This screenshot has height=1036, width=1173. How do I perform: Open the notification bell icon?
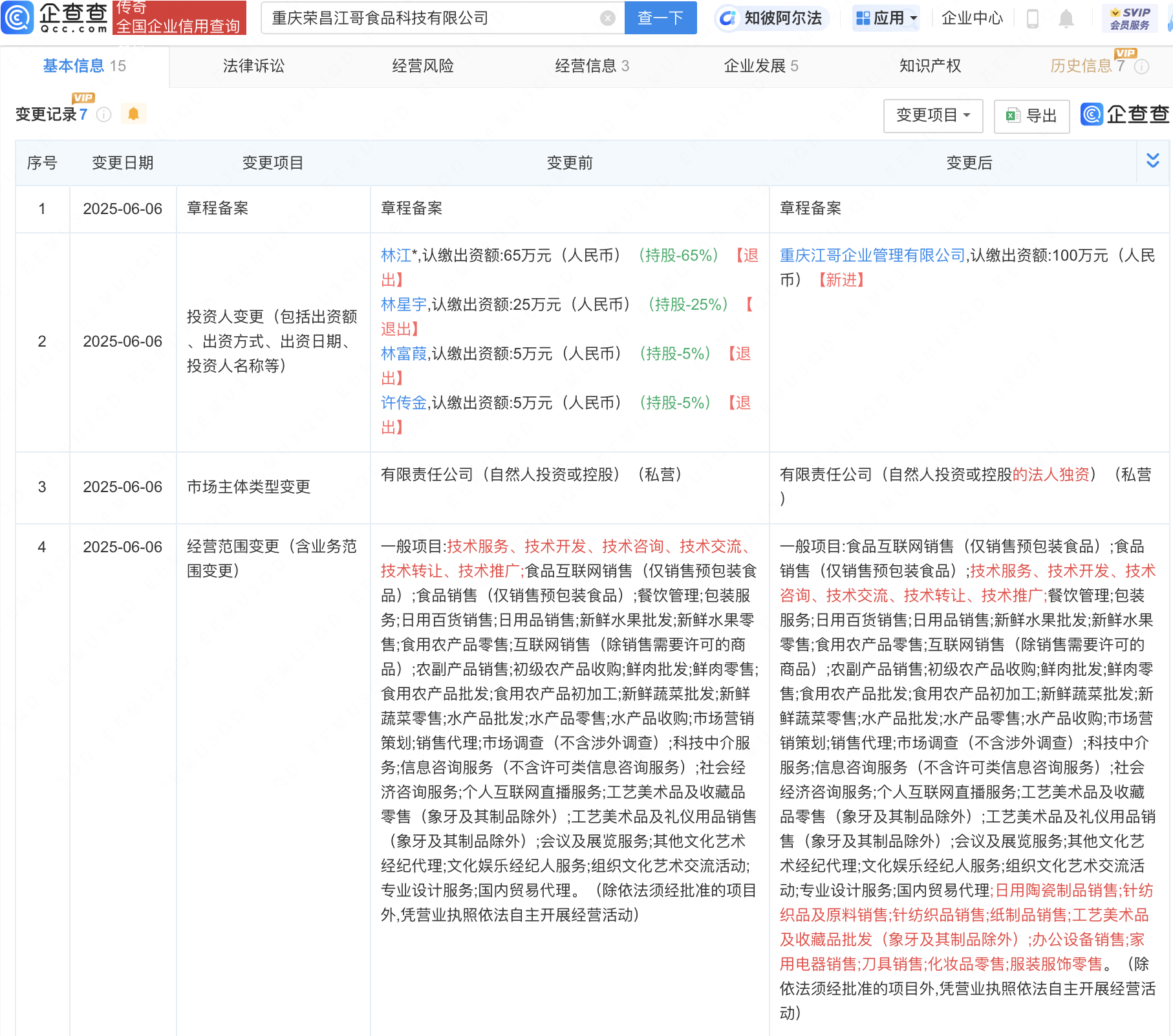click(1066, 19)
